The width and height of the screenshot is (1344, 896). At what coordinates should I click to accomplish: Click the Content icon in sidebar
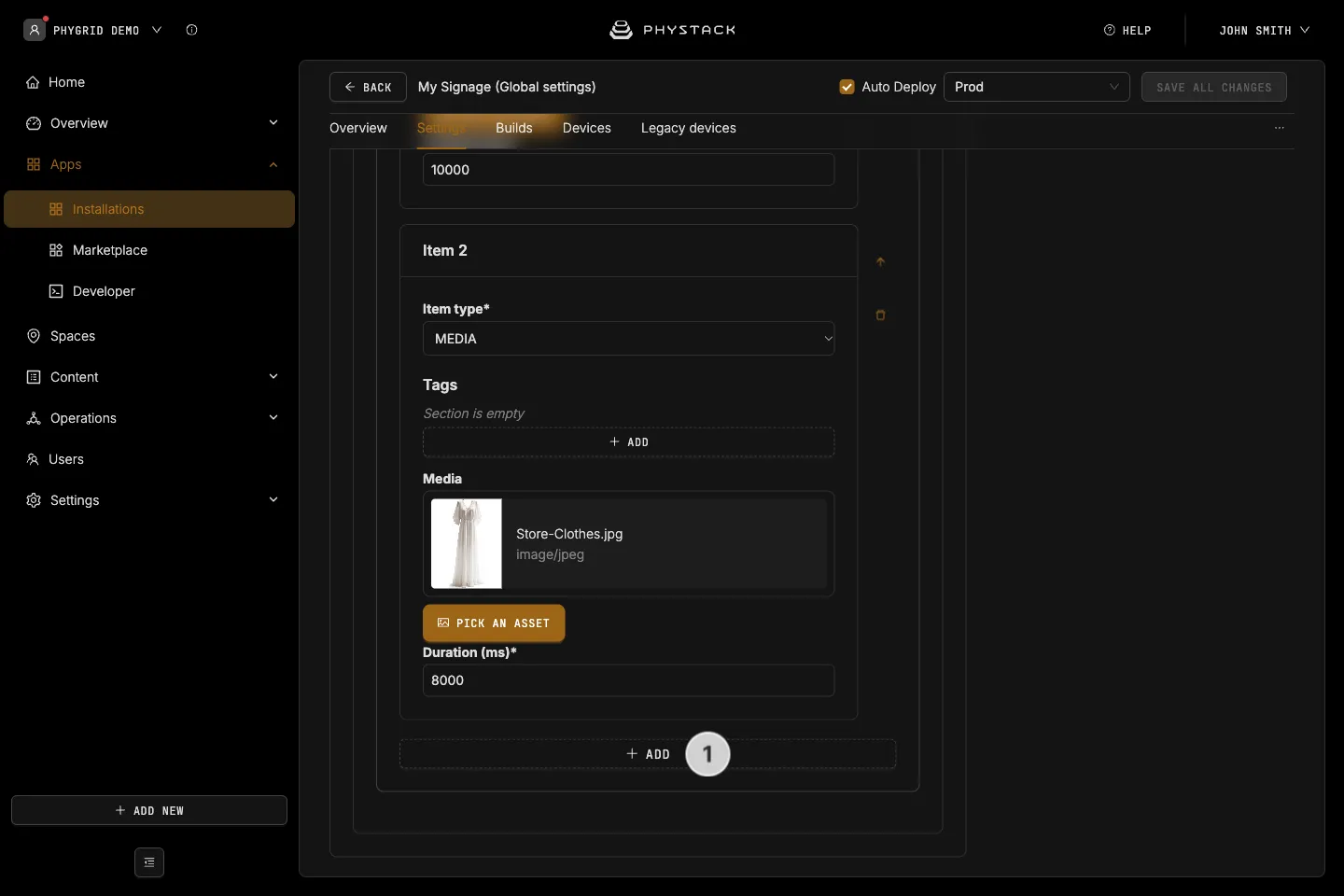tap(34, 377)
